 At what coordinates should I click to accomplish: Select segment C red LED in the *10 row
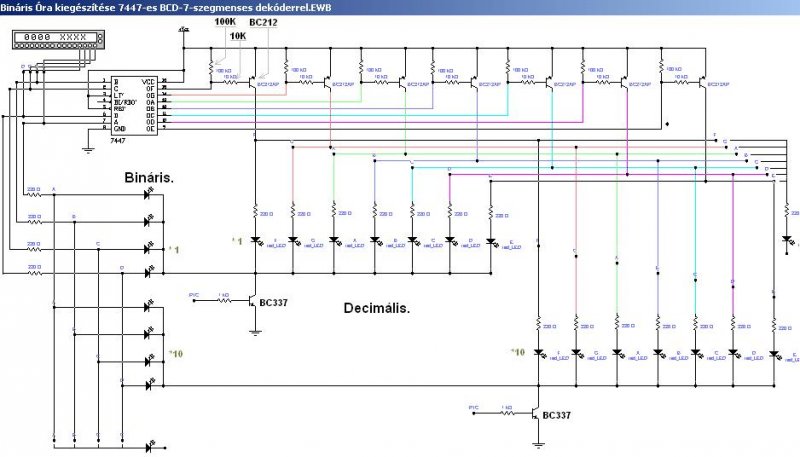[x=695, y=352]
